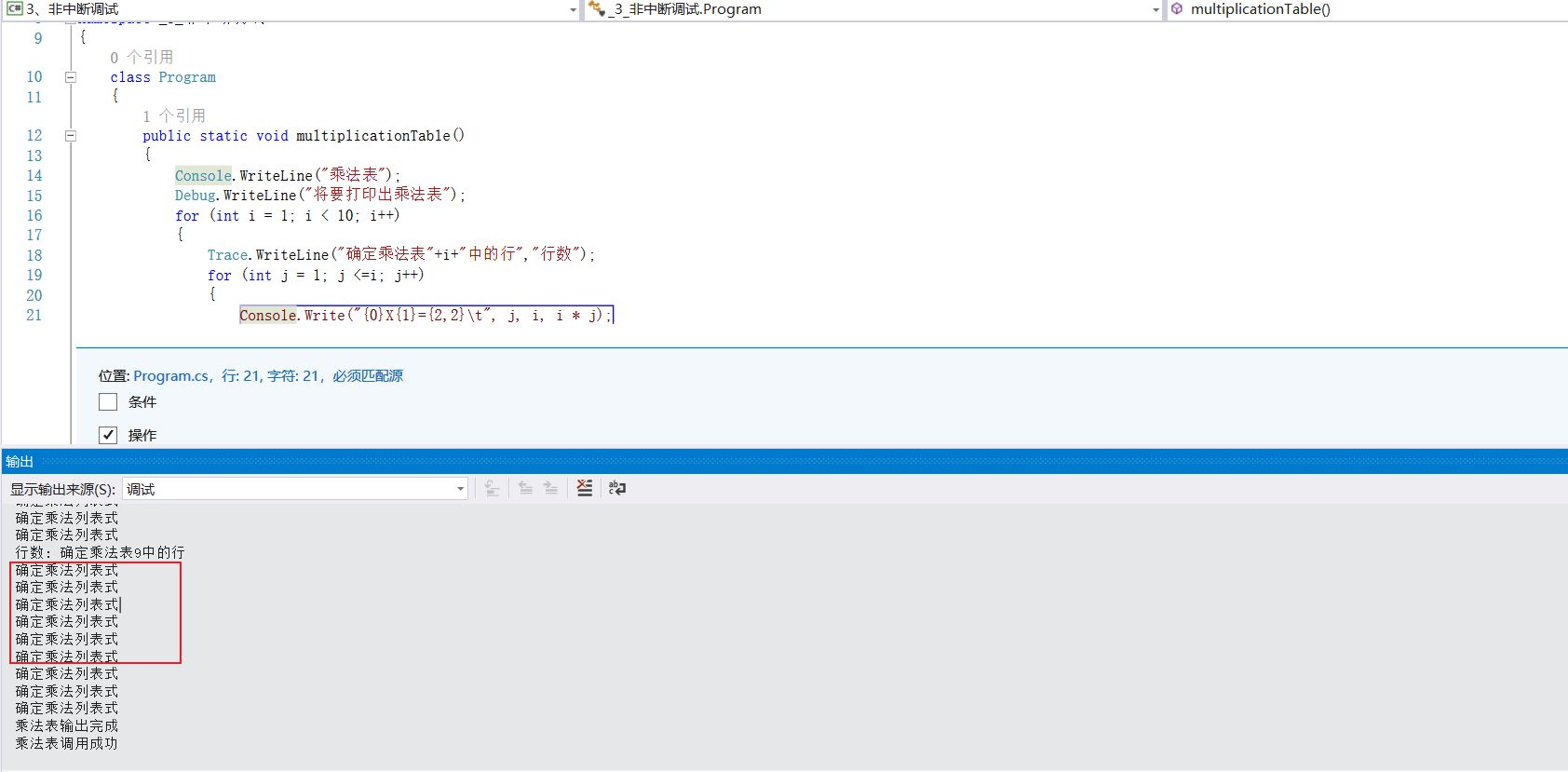1568x772 pixels.
Task: Click line number 18 in the gutter
Action: pyautogui.click(x=34, y=256)
